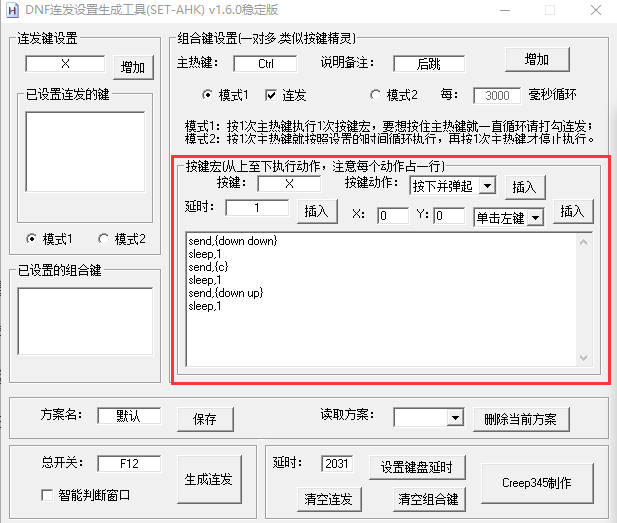Focus the 连发键 input showing X
617x523 pixels.
pos(65,64)
